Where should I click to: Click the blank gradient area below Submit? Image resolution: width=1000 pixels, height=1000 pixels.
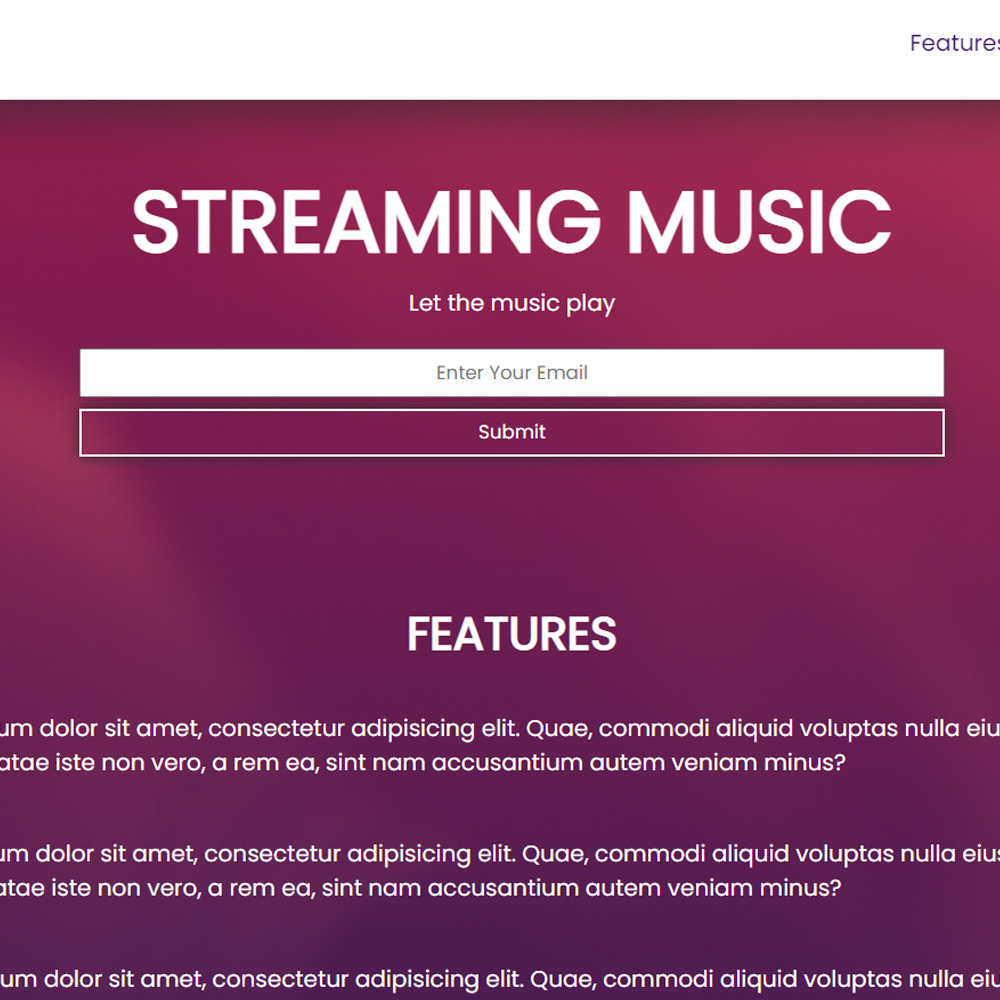[x=511, y=529]
